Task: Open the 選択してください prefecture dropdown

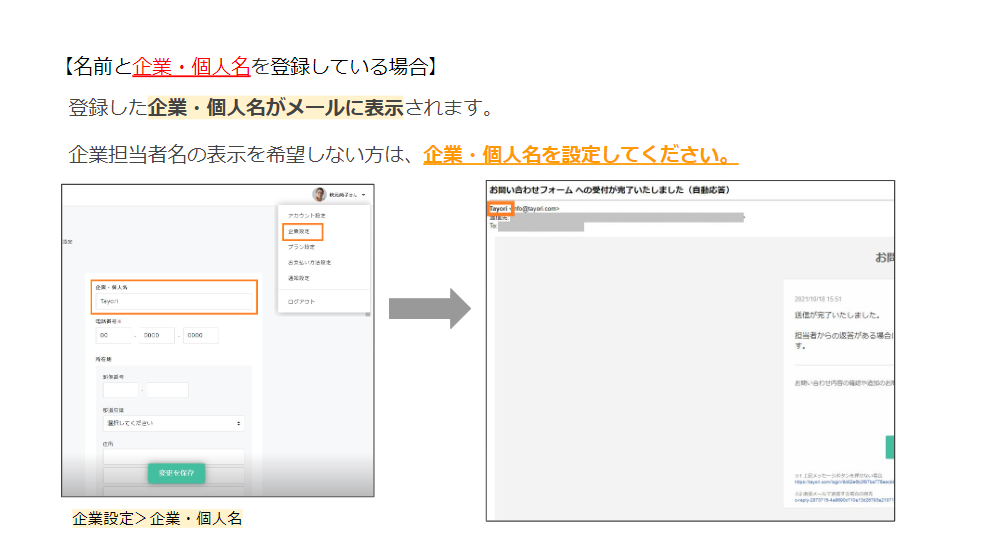Action: (x=173, y=424)
